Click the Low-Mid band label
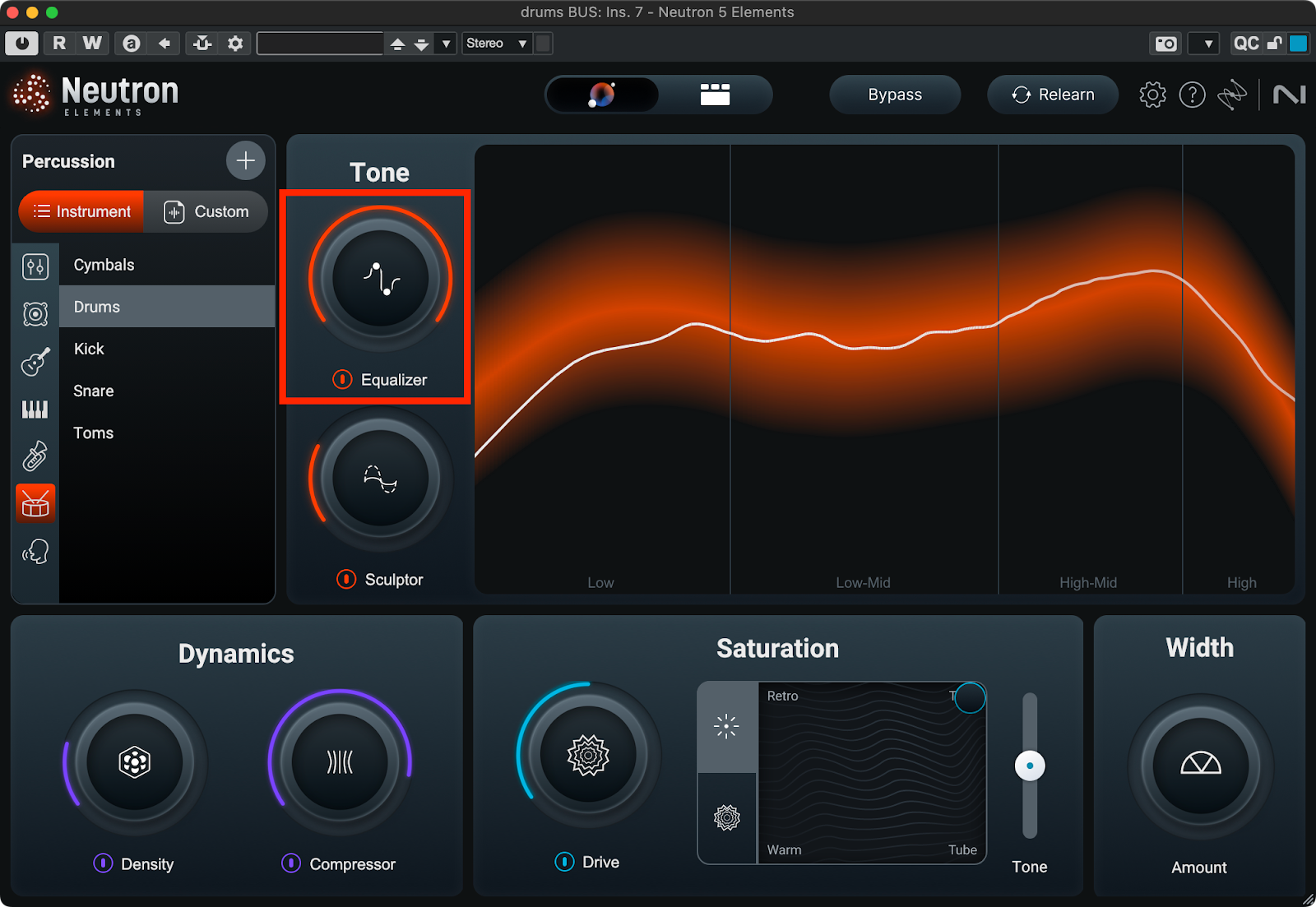The image size is (1316, 907). 863,582
